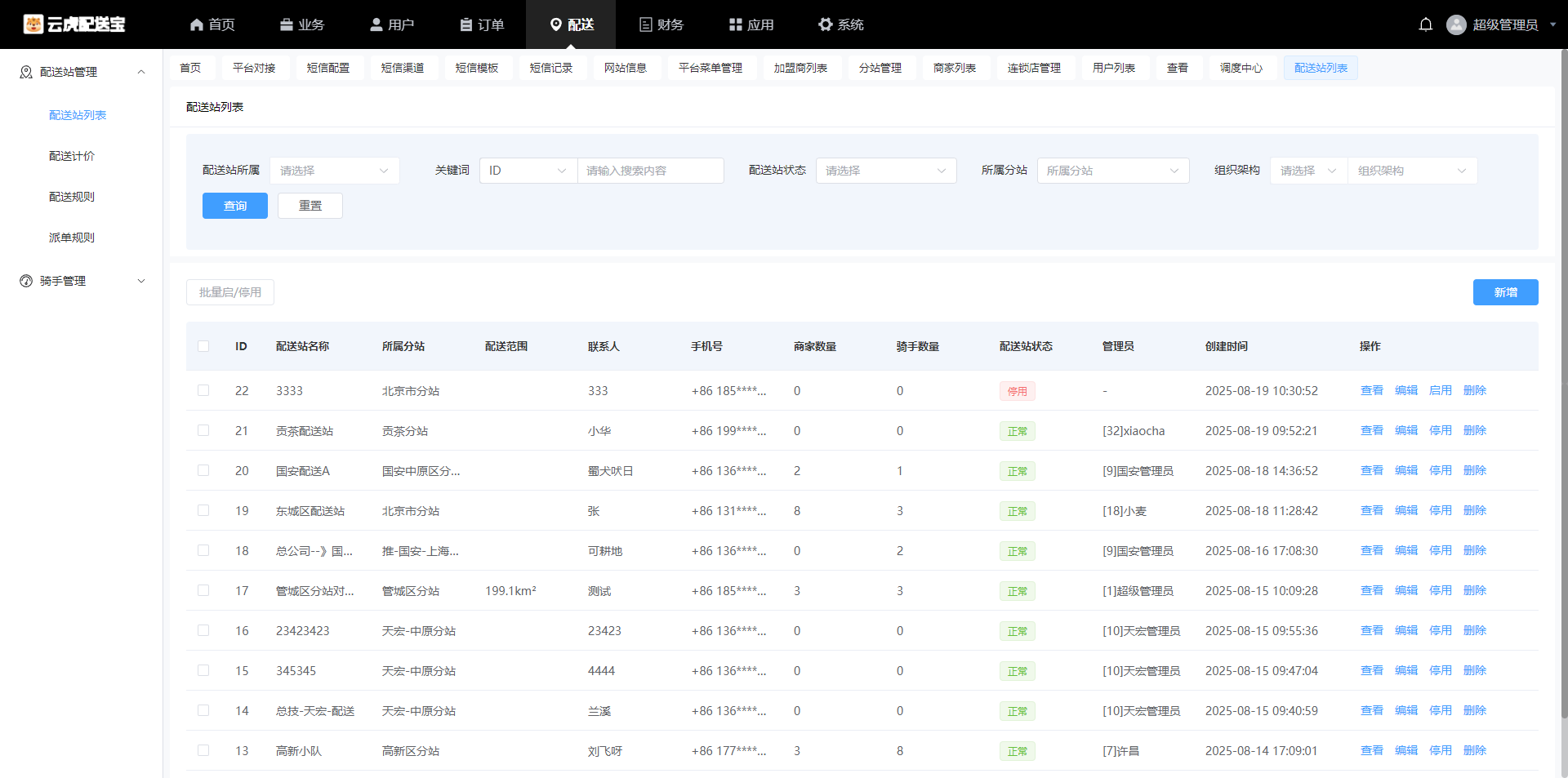Click the super admin avatar icon

tap(1455, 24)
